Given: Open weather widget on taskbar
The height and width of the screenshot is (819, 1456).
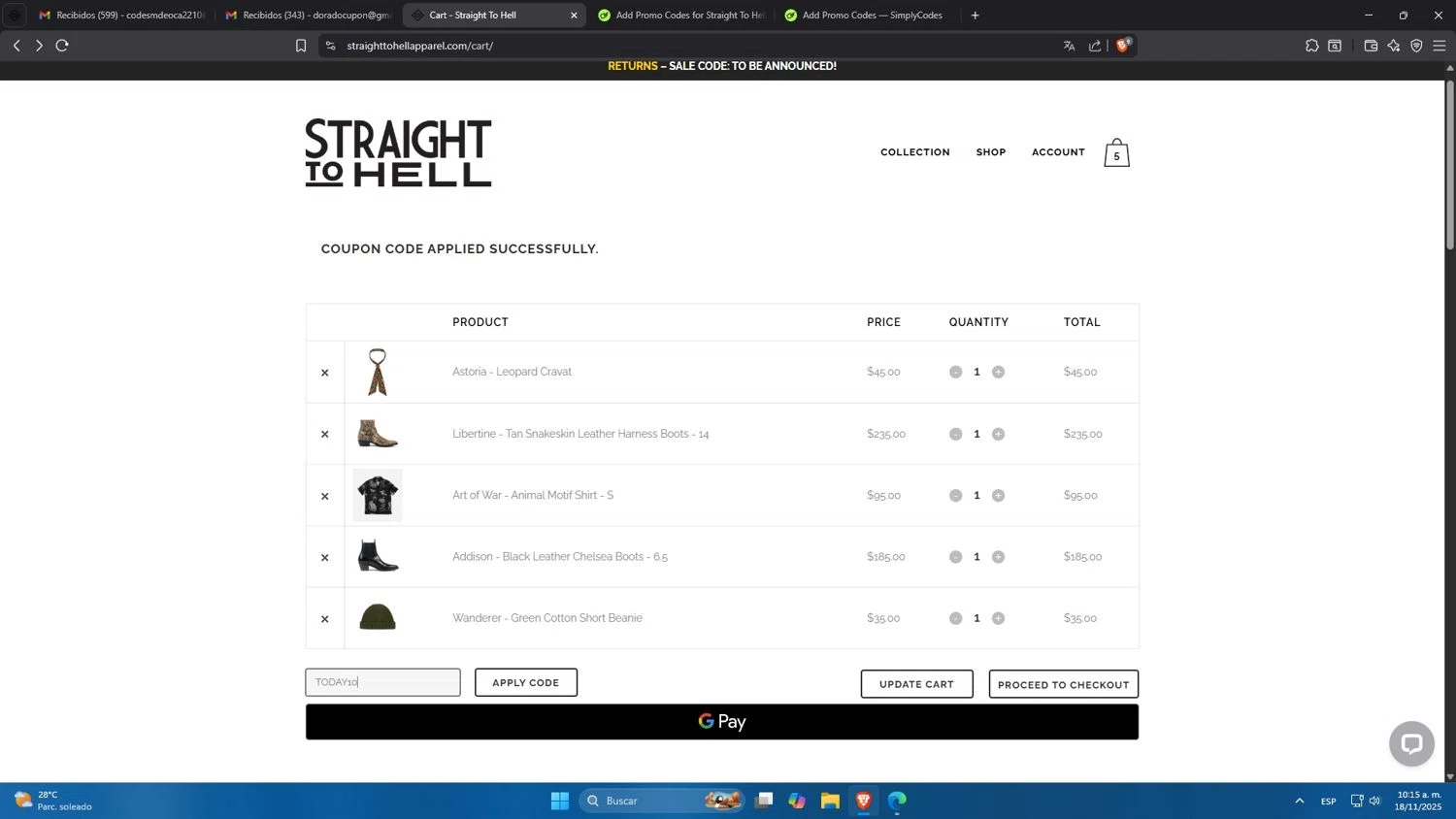Looking at the screenshot, I should [x=53, y=801].
